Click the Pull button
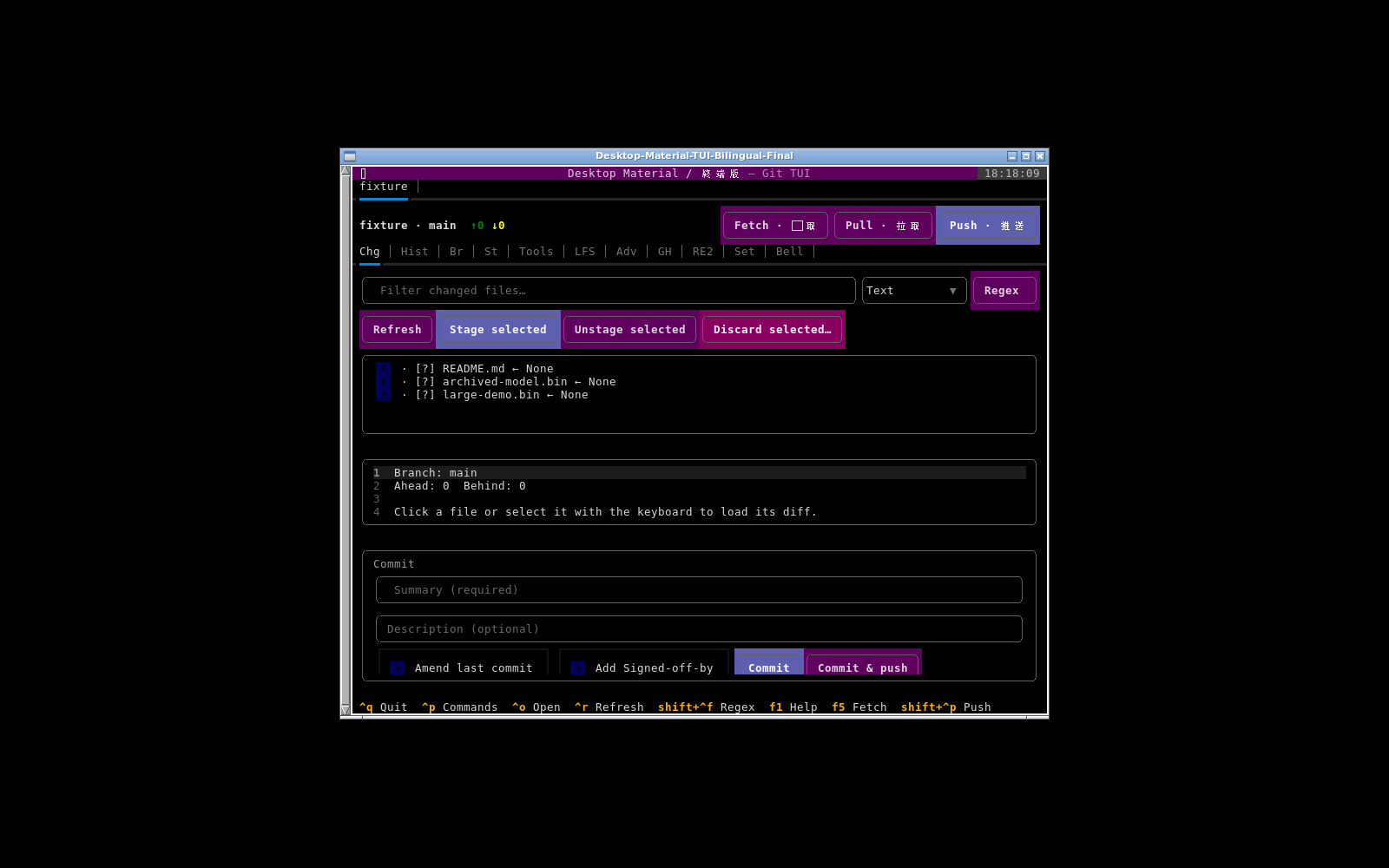Viewport: 1389px width, 868px height. click(x=883, y=226)
